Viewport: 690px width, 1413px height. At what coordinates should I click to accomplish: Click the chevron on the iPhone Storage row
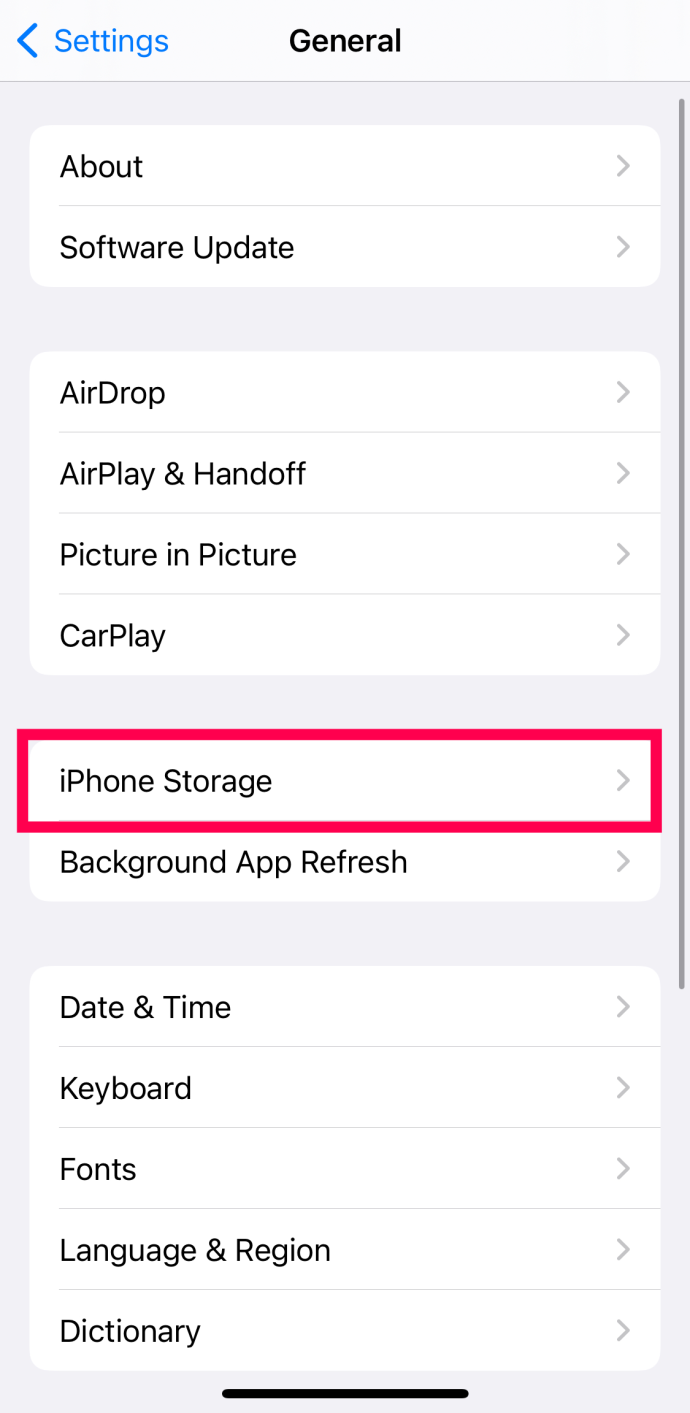[x=623, y=781]
